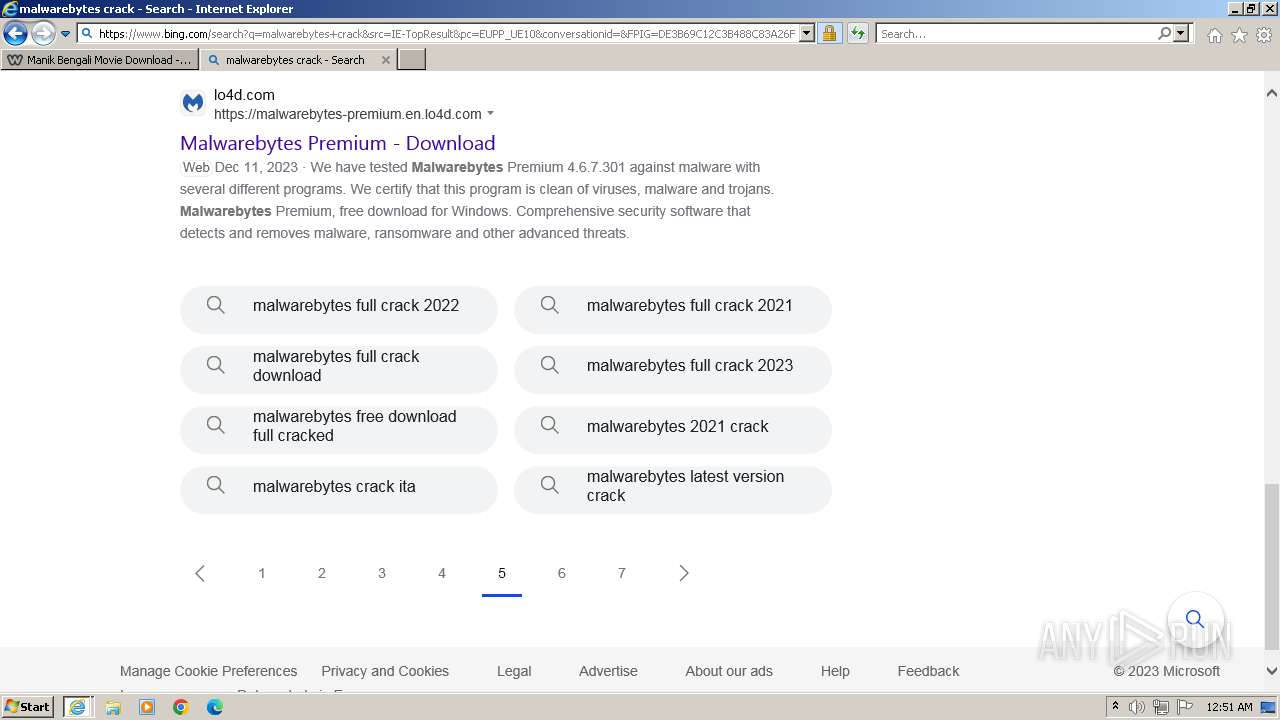Image resolution: width=1280 pixels, height=720 pixels.
Task: Go to results page 4
Action: [x=442, y=573]
